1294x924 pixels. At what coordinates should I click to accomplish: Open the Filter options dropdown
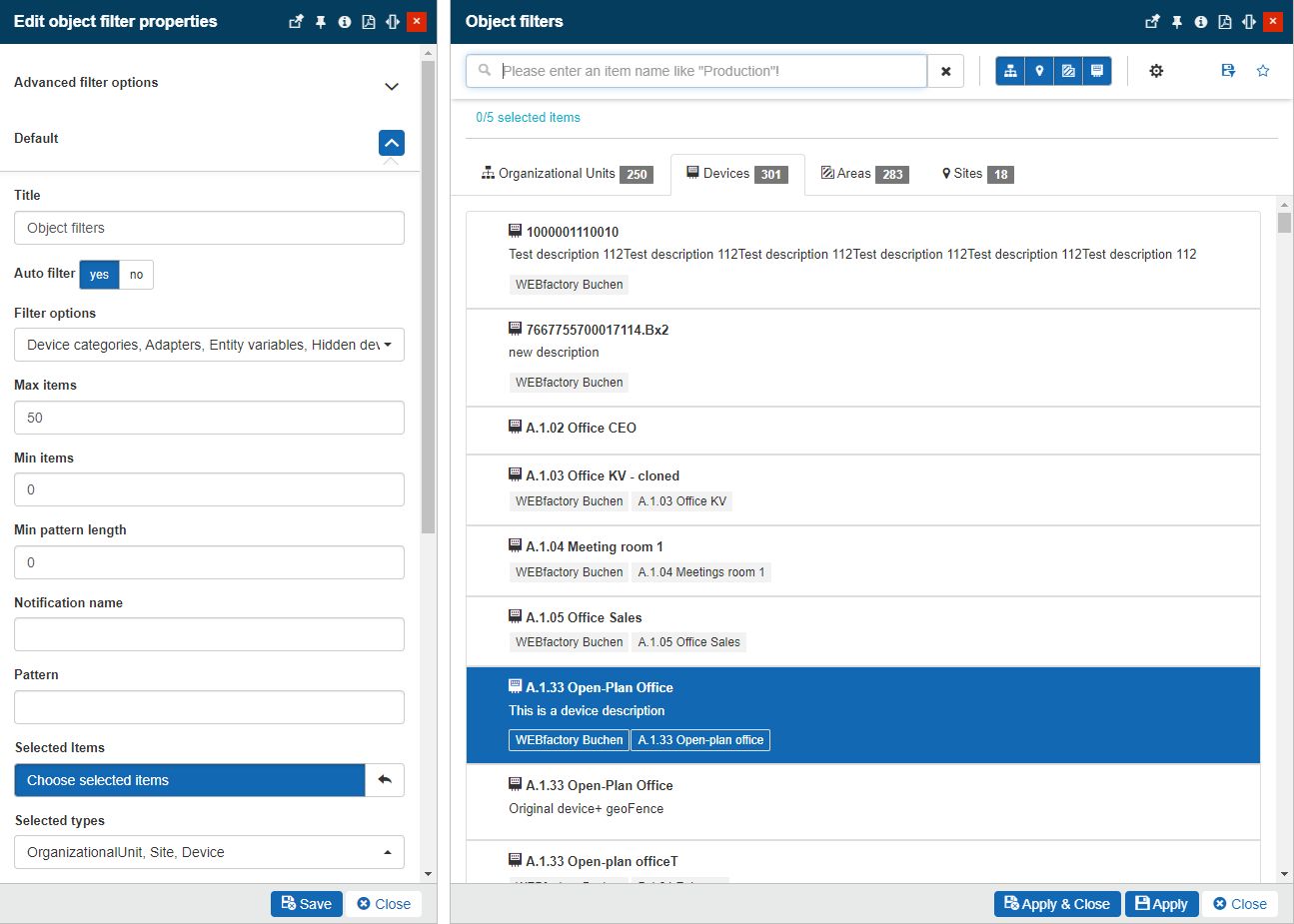click(x=209, y=345)
